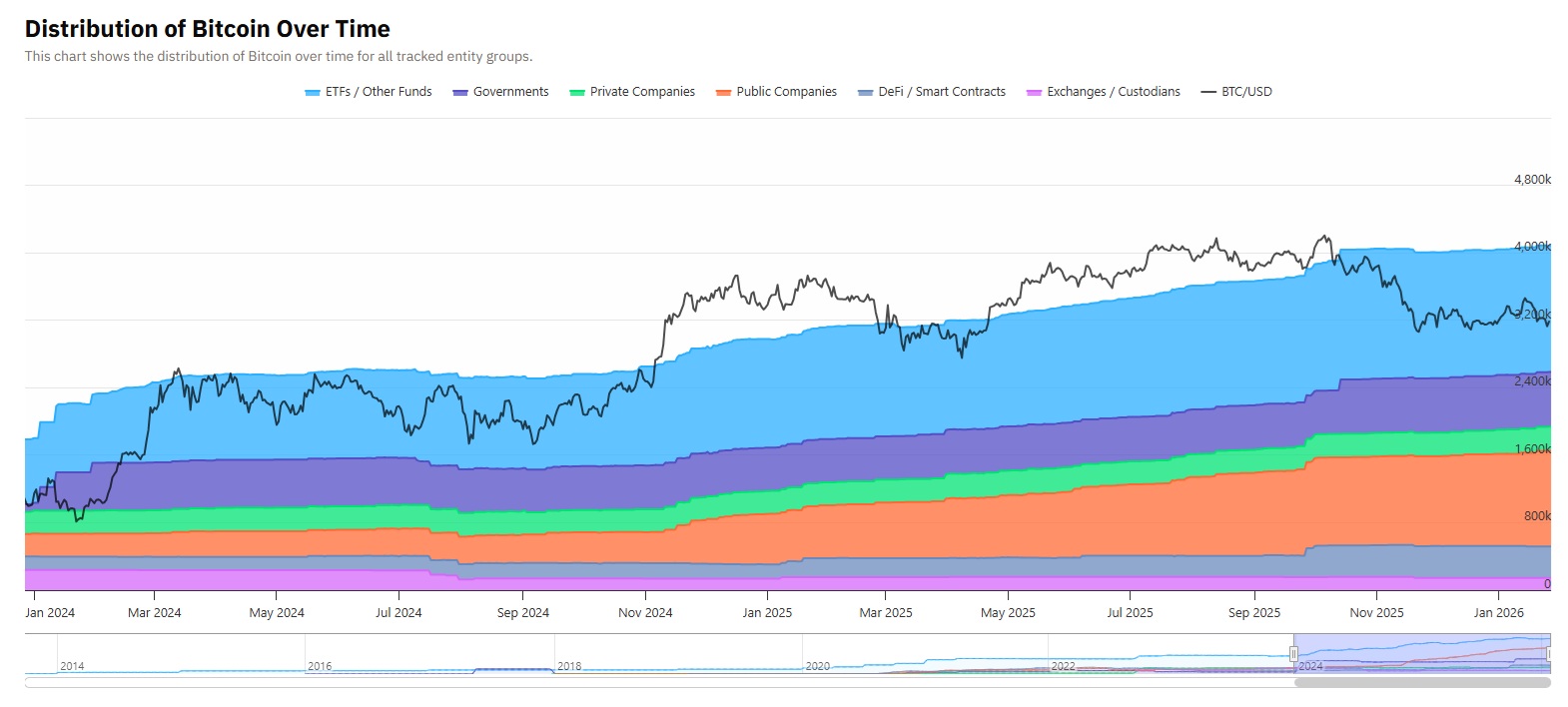
Task: Click the ETFs / Other Funds blue legend marker
Action: [x=312, y=93]
